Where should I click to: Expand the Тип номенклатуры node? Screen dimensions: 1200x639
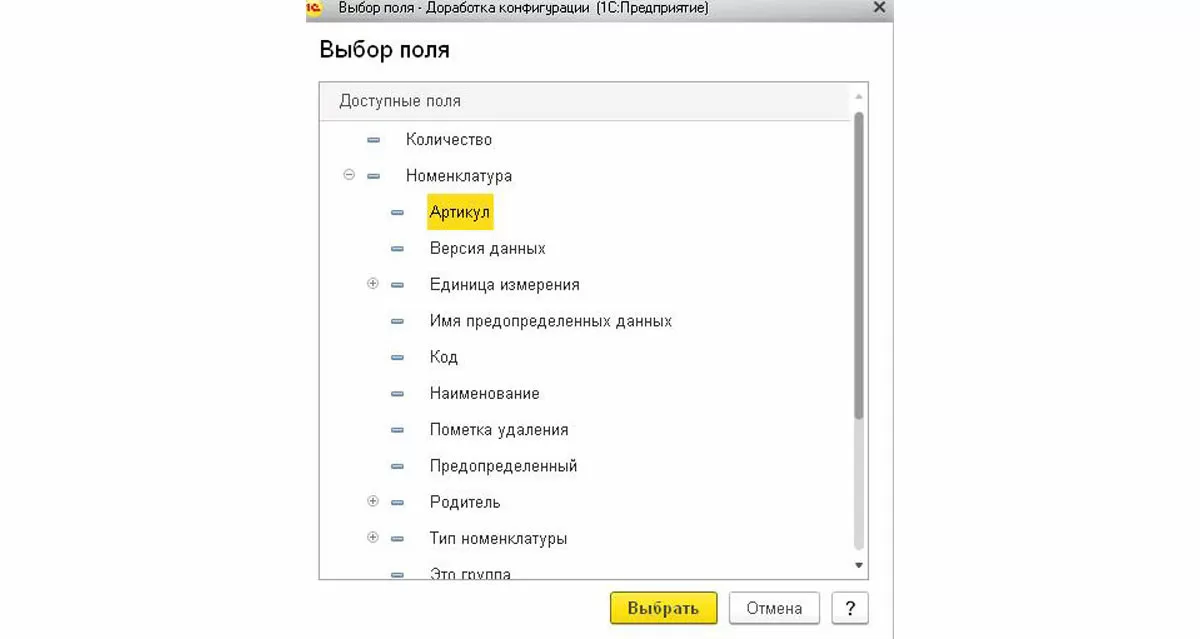coord(373,538)
